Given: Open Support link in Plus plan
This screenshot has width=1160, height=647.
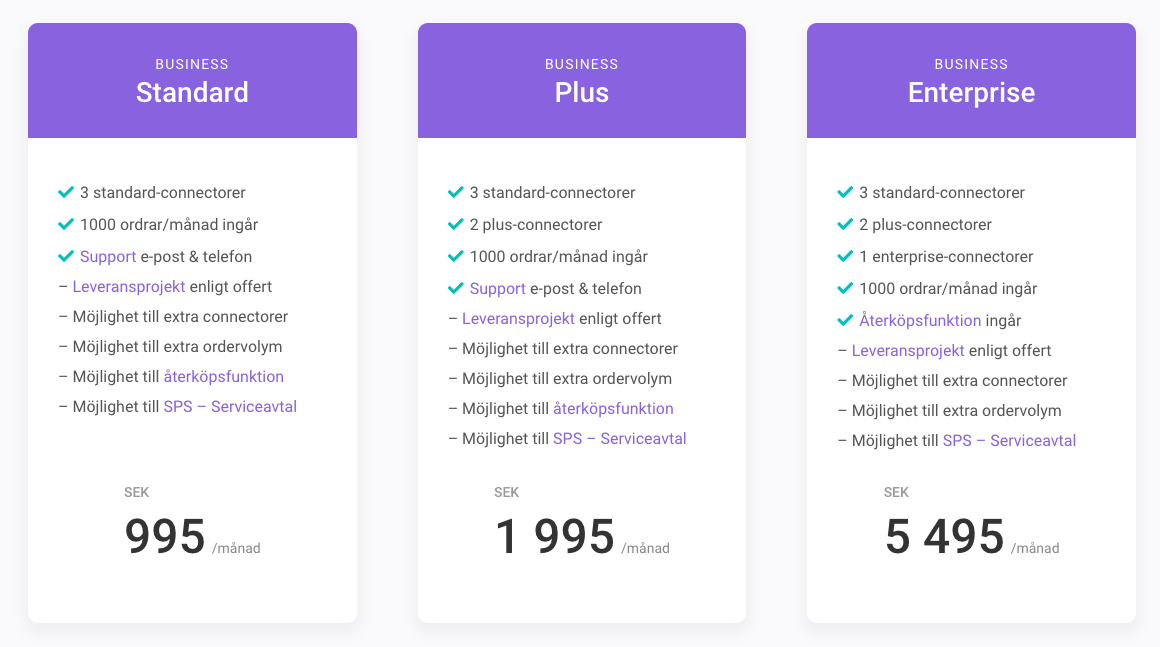Looking at the screenshot, I should [498, 289].
